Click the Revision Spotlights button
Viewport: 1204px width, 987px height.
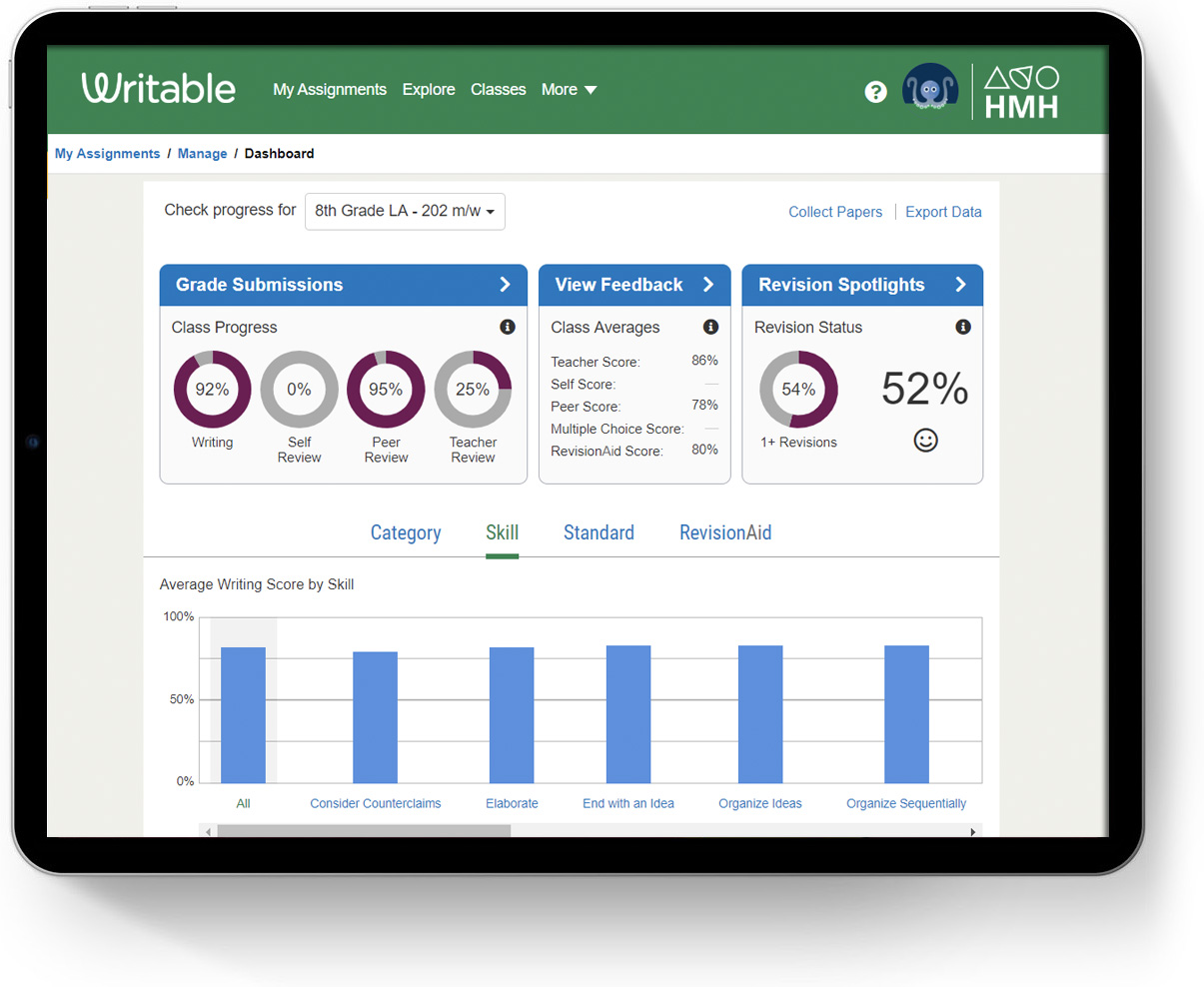click(862, 285)
